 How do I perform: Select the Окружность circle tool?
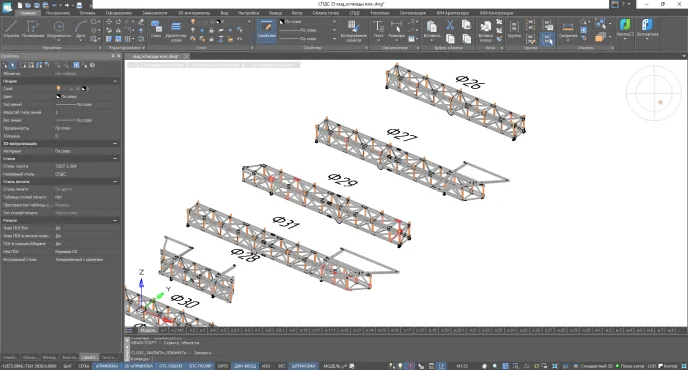tap(58, 29)
